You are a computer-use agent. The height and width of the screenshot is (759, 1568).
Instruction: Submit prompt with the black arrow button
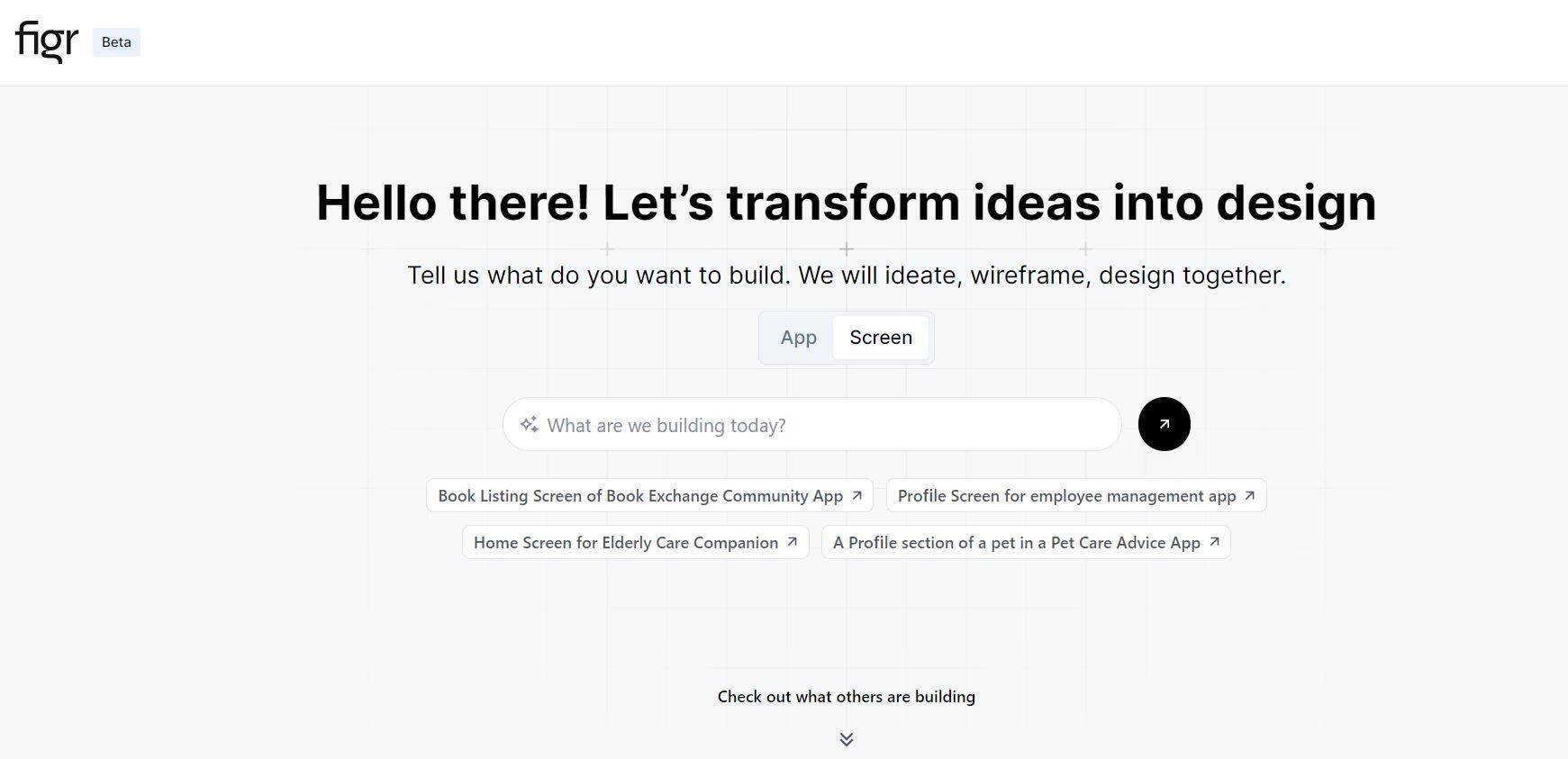pos(1164,424)
